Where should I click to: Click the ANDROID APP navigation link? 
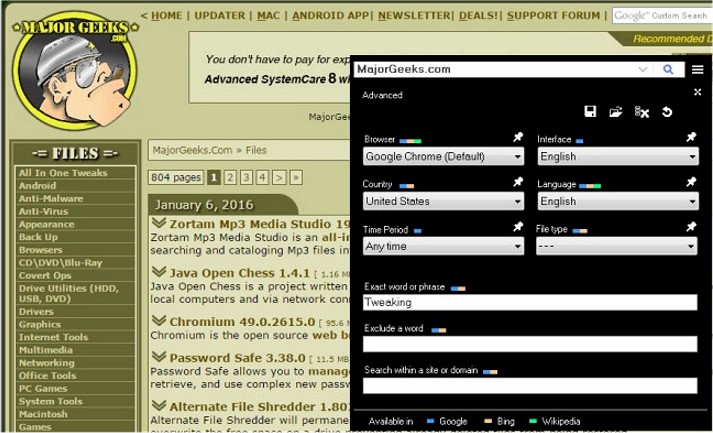330,15
